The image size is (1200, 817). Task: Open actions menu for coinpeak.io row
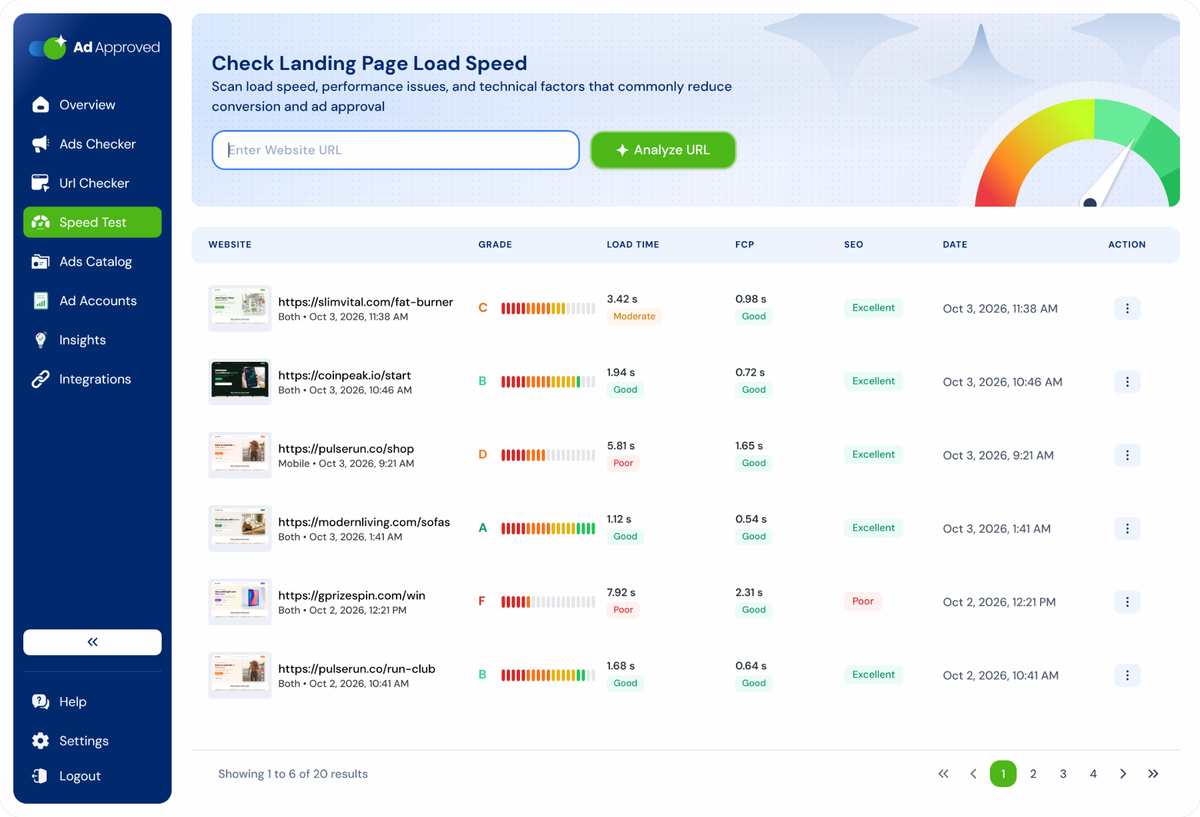(x=1127, y=382)
